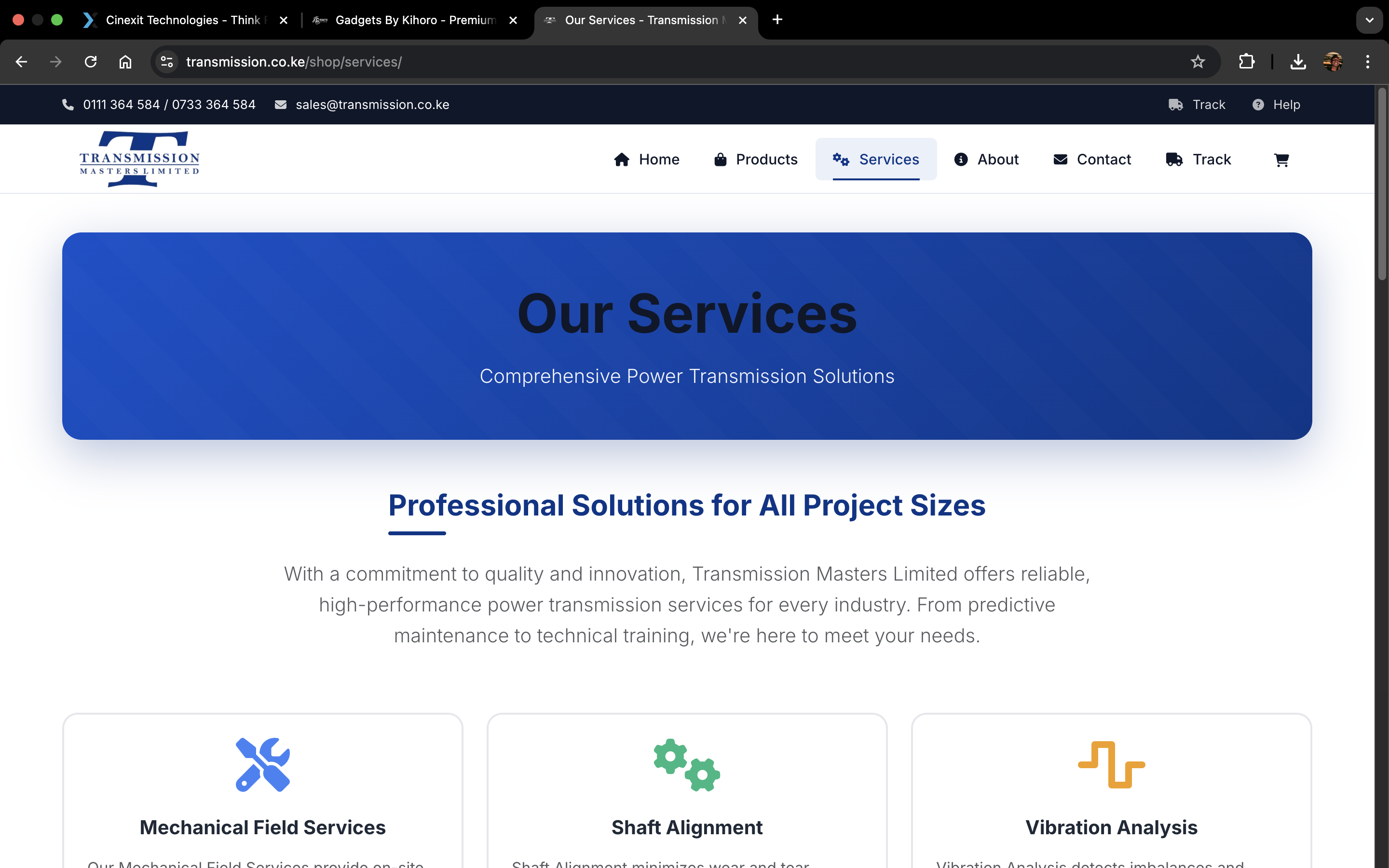Open the Chrome three-dot menu
The image size is (1389, 868).
tap(1368, 61)
